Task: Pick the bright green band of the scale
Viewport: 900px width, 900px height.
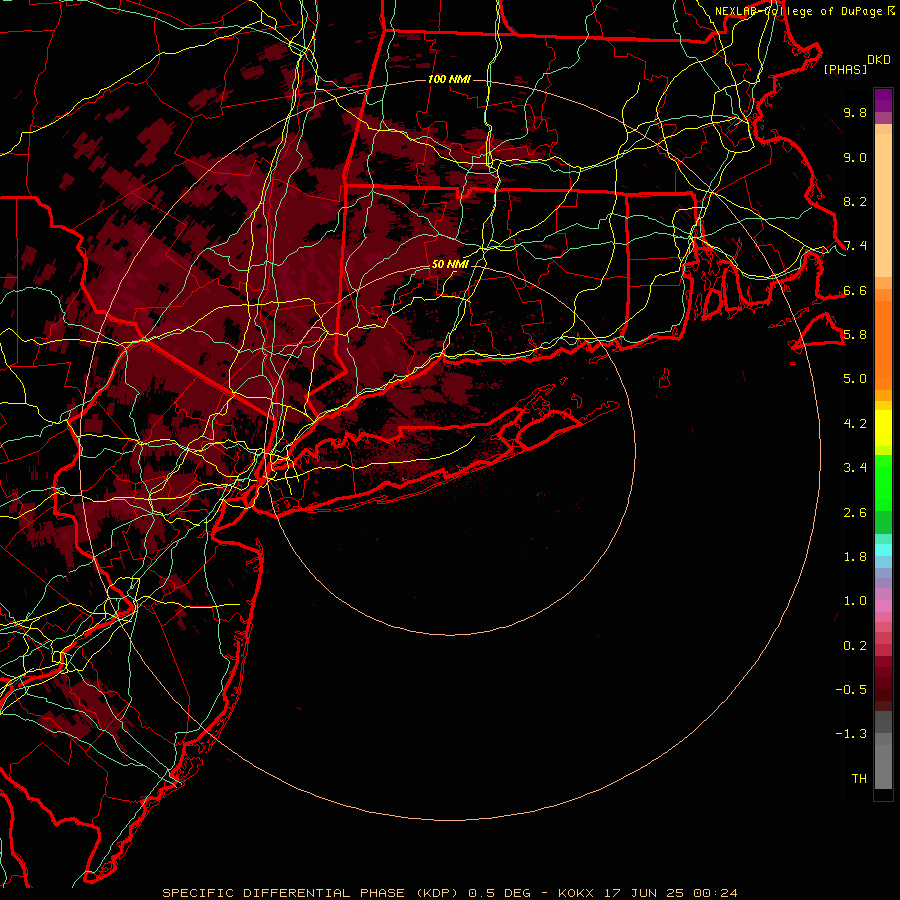Action: point(883,482)
